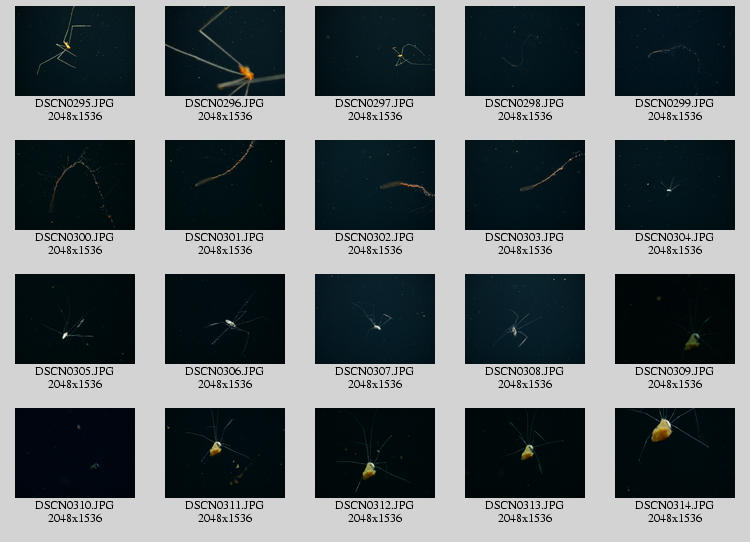Open the DSCN0311.JPG thumbnail
Viewport: 750px width, 542px height.
[x=225, y=453]
